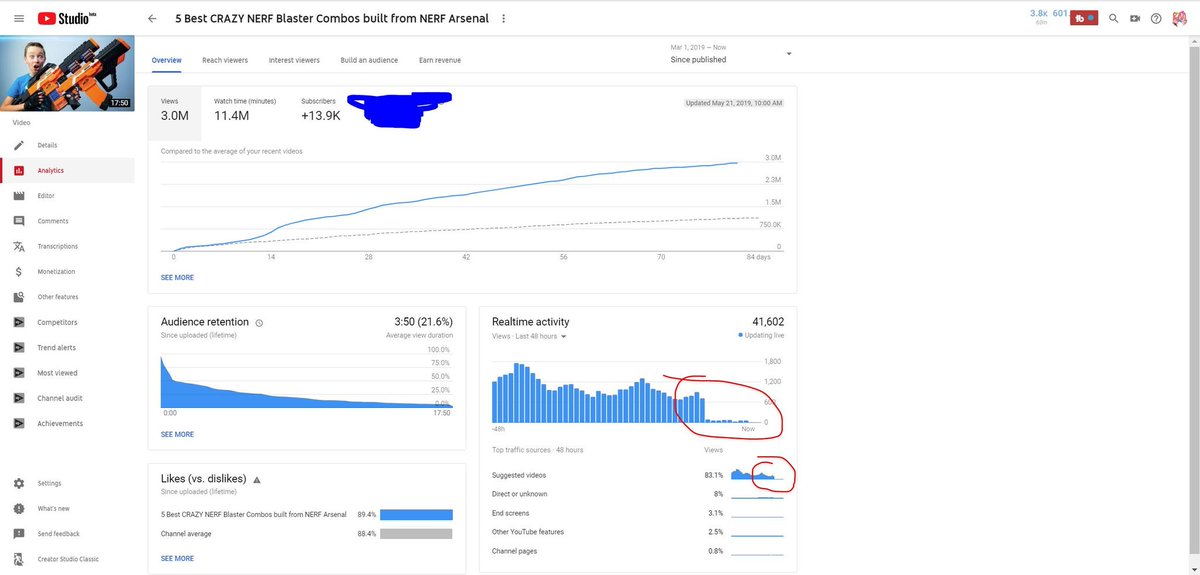The width and height of the screenshot is (1200, 575).
Task: Click the Editor clapperboard icon
Action: click(x=19, y=196)
